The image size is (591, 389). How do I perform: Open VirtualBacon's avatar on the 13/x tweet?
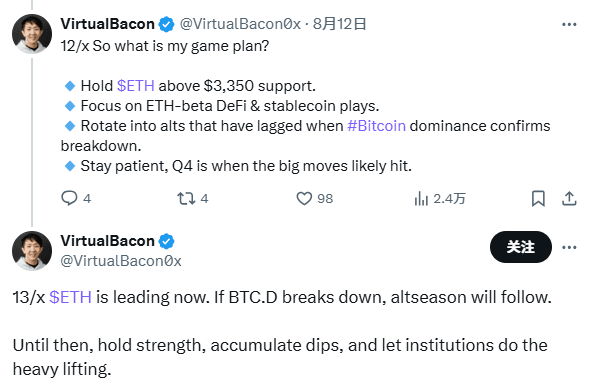(x=32, y=251)
